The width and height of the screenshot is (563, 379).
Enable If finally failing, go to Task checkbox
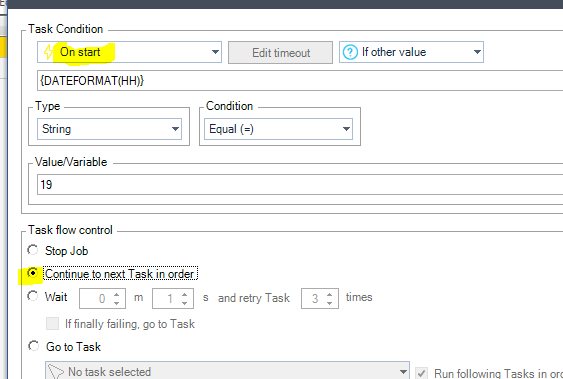(52, 323)
